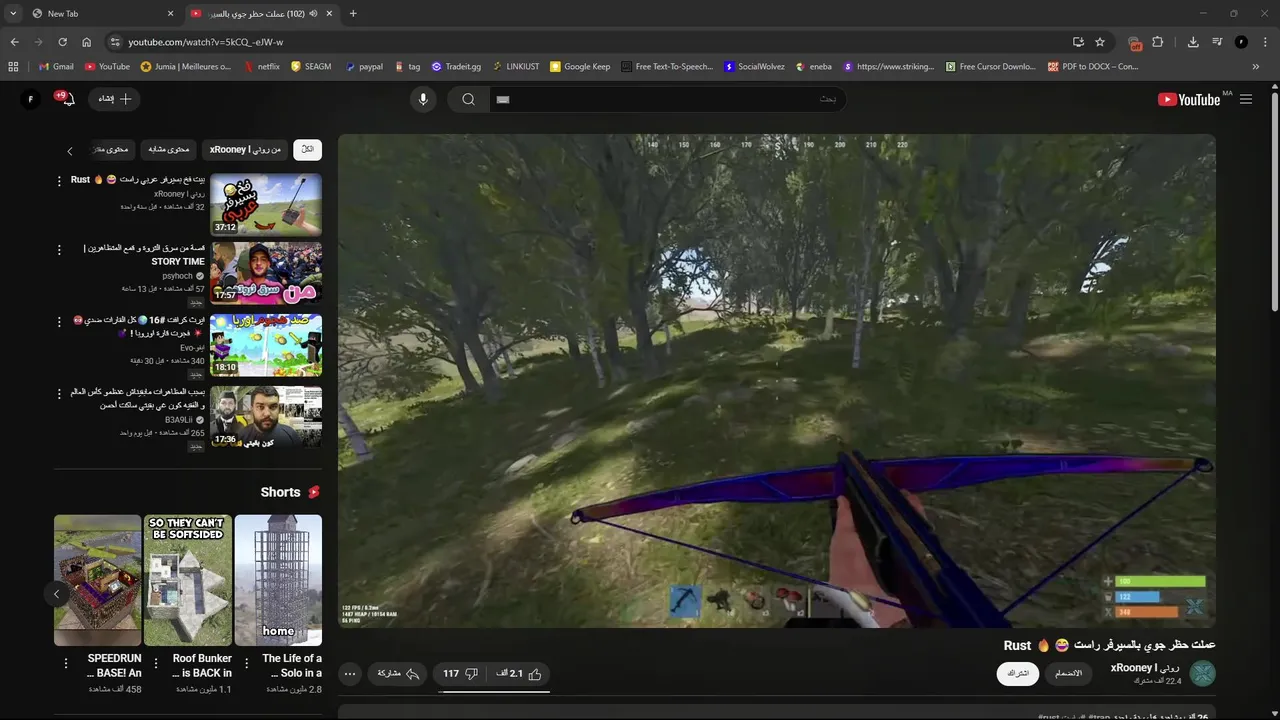Click the search magnifier button
Viewport: 1280px width, 720px height.
[468, 99]
